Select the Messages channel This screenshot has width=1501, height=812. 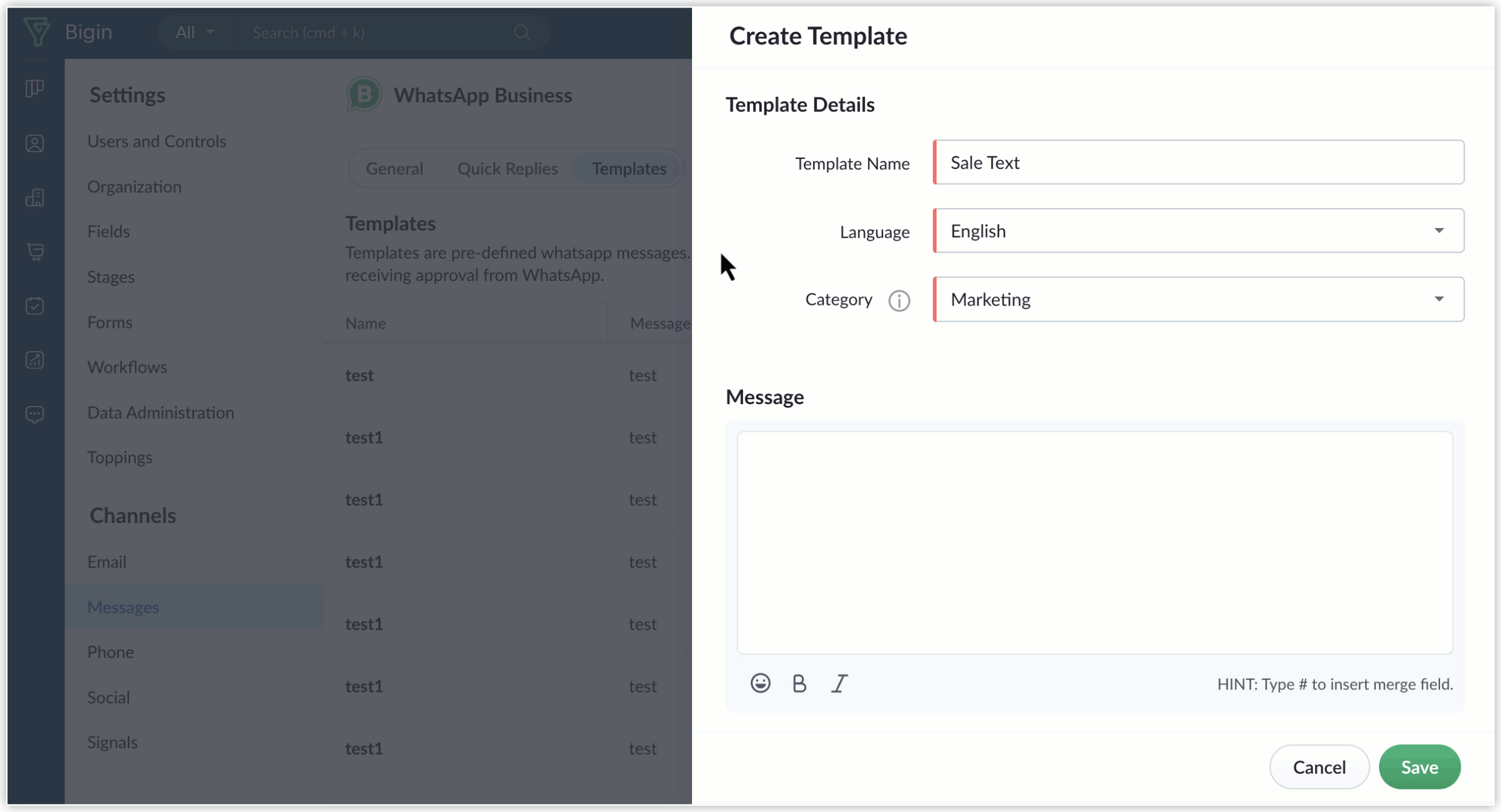coord(194,606)
